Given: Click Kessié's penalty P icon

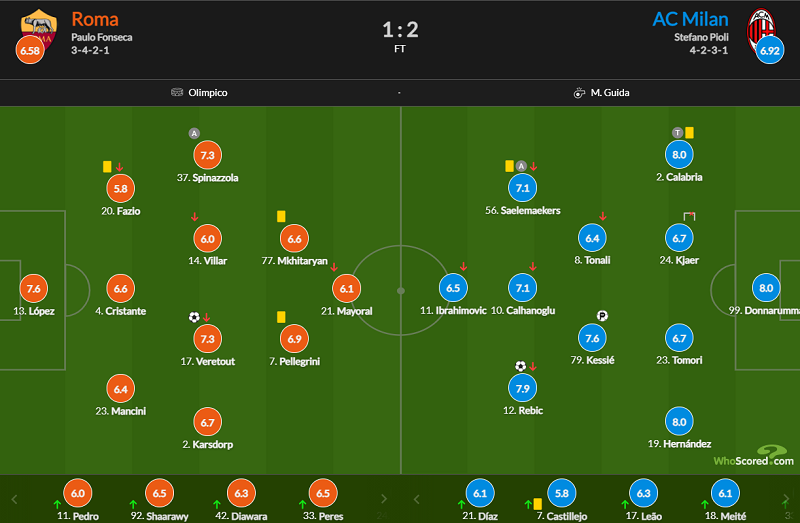Looking at the screenshot, I should coord(602,316).
